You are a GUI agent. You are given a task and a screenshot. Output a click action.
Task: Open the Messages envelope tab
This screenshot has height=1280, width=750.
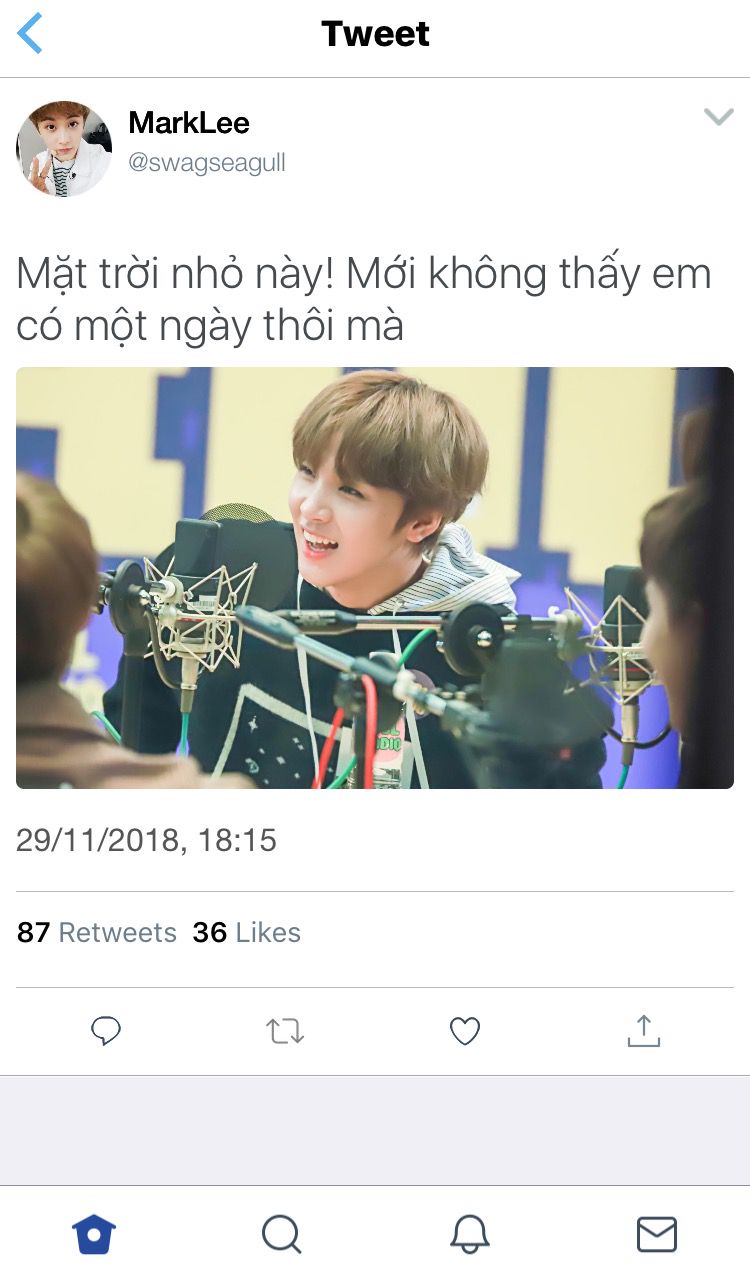coord(657,1234)
